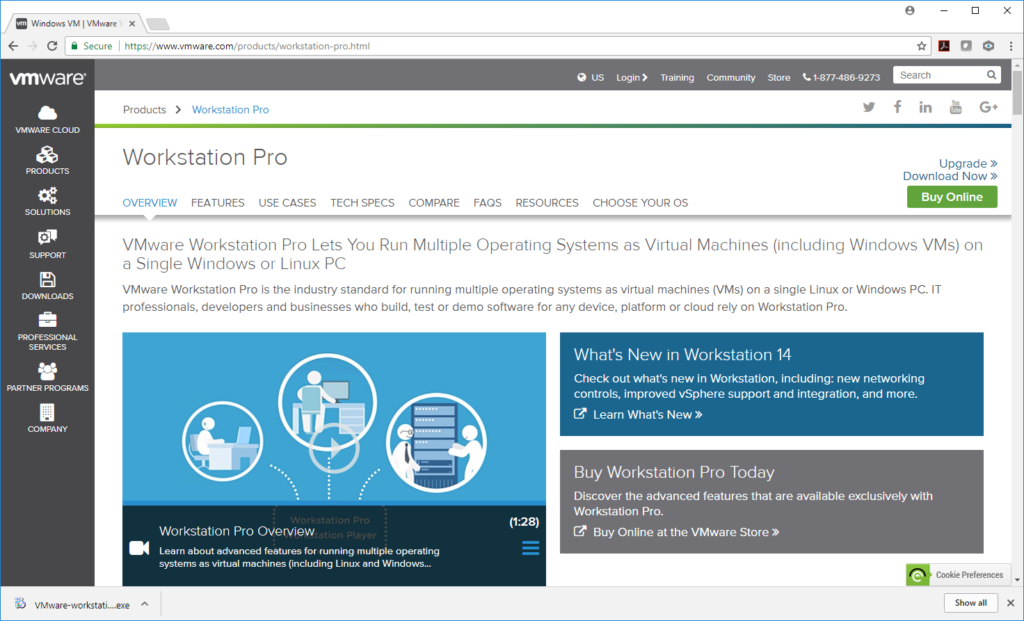Click the Store link in header

click(x=778, y=77)
